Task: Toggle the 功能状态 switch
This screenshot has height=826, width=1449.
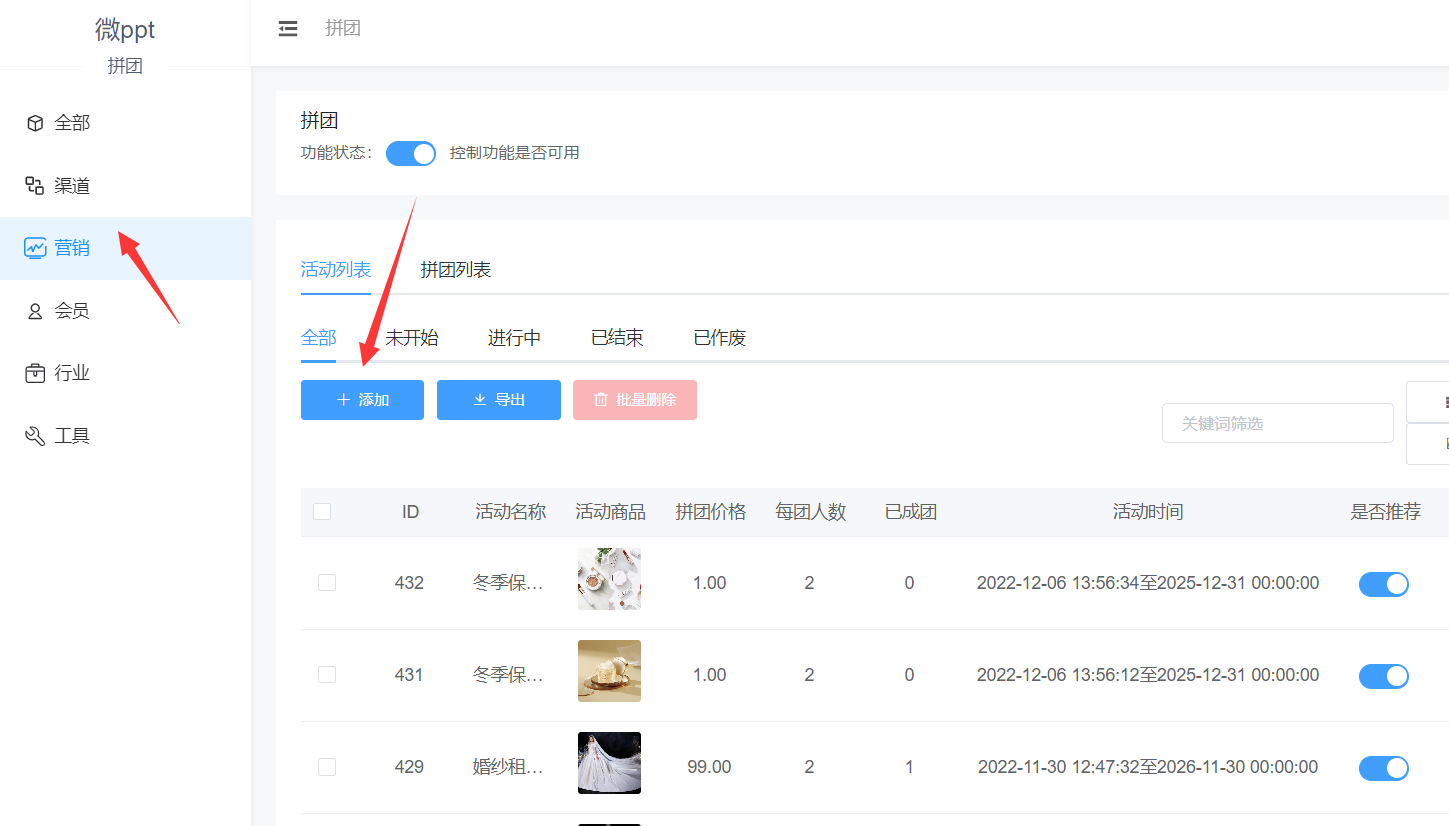Action: coord(411,153)
